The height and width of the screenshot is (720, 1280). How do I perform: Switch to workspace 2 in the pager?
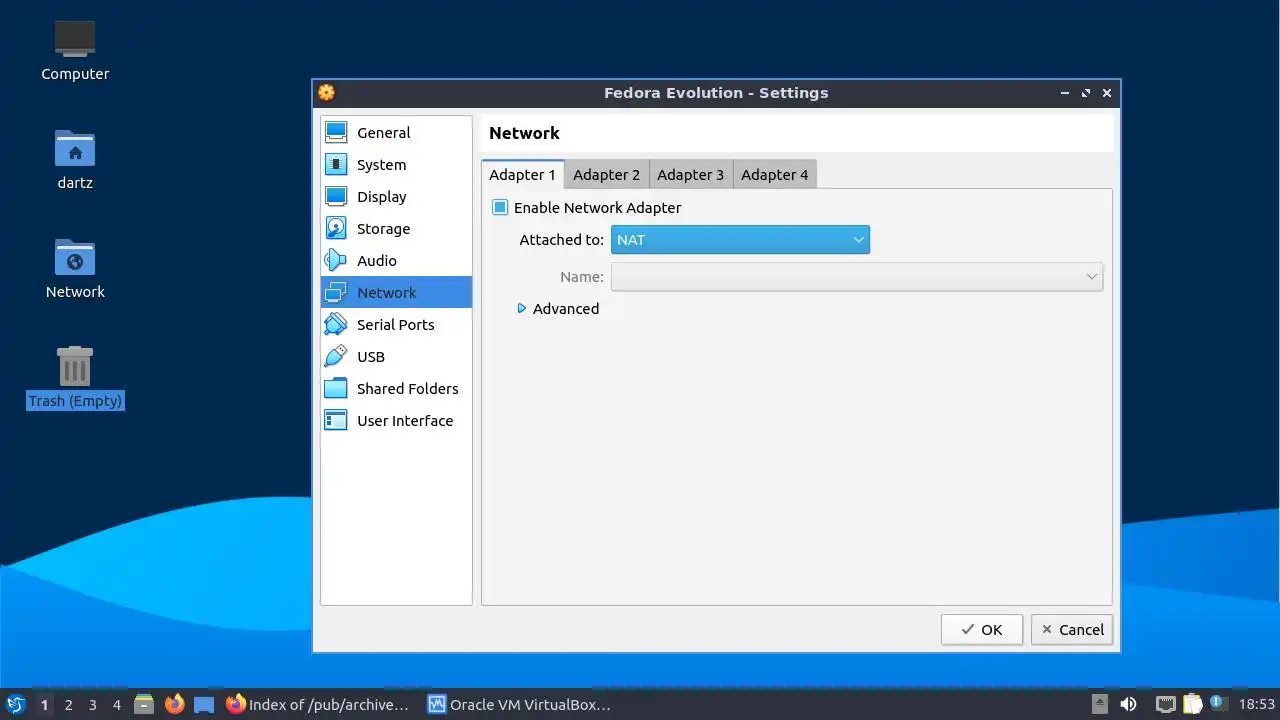tap(68, 705)
